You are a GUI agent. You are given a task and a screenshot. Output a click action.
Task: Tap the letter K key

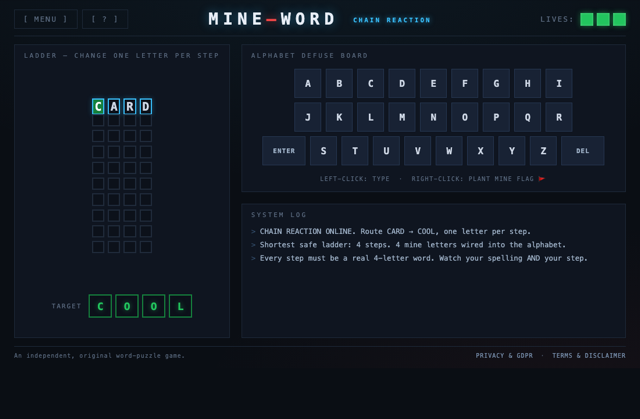[x=339, y=117]
